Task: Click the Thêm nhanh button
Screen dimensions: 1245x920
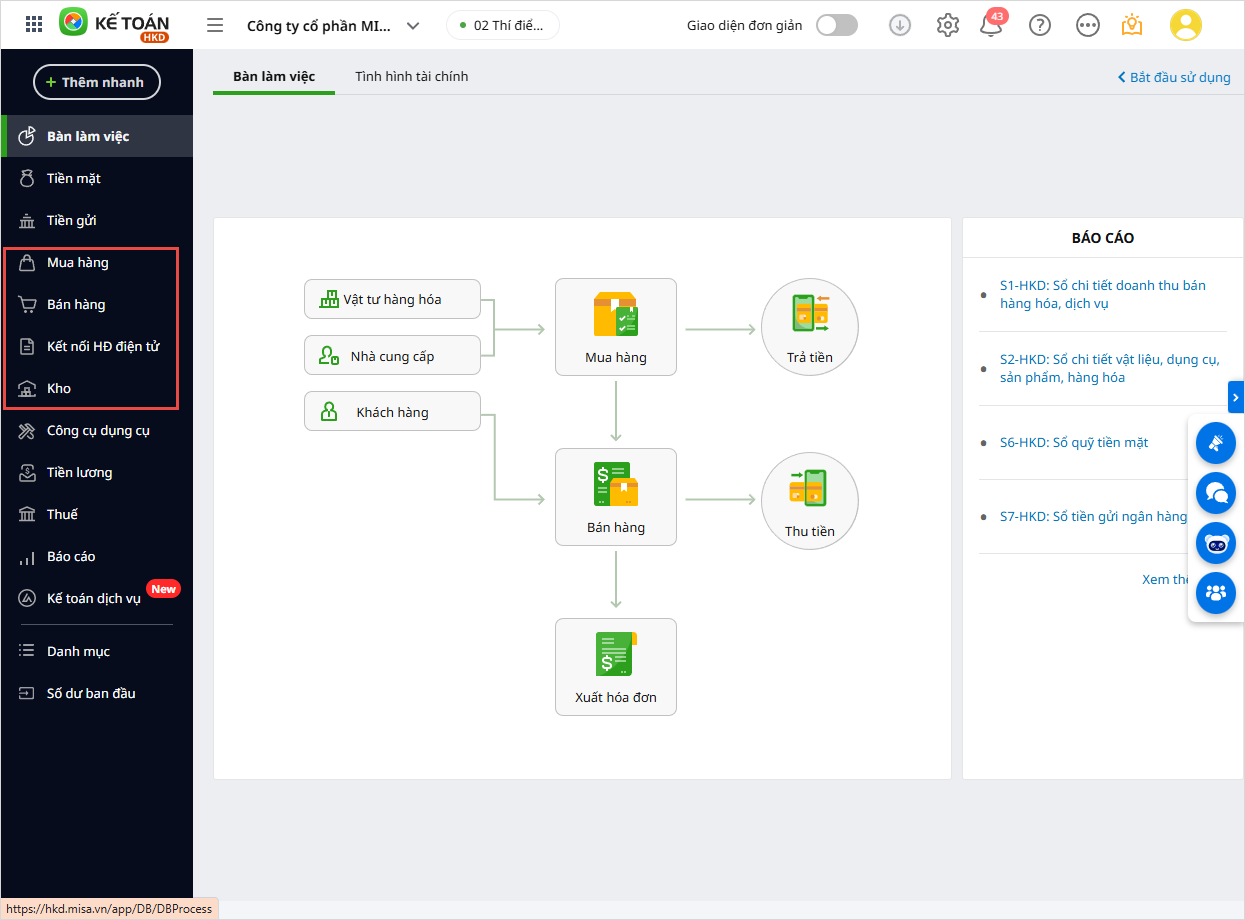Action: tap(97, 82)
